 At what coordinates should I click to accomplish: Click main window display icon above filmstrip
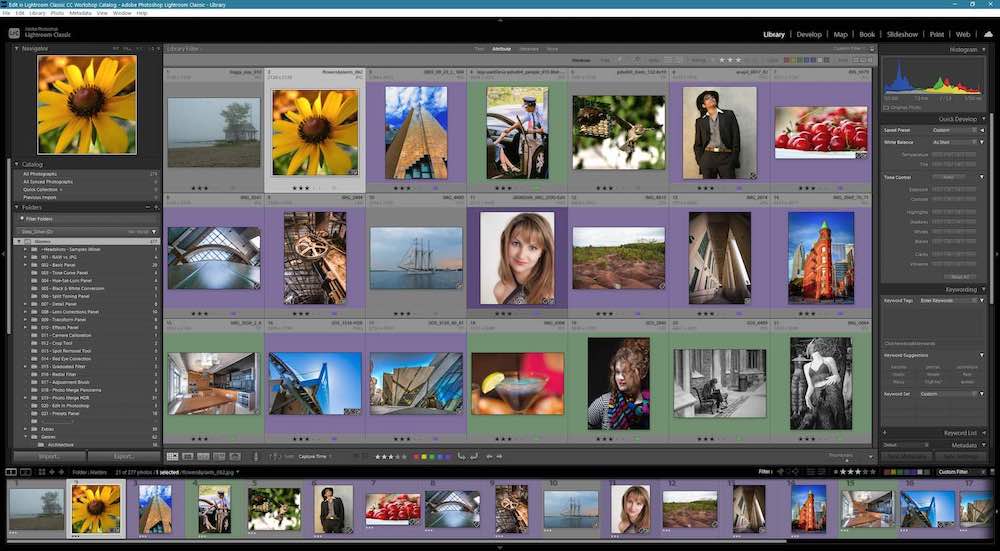(11, 472)
